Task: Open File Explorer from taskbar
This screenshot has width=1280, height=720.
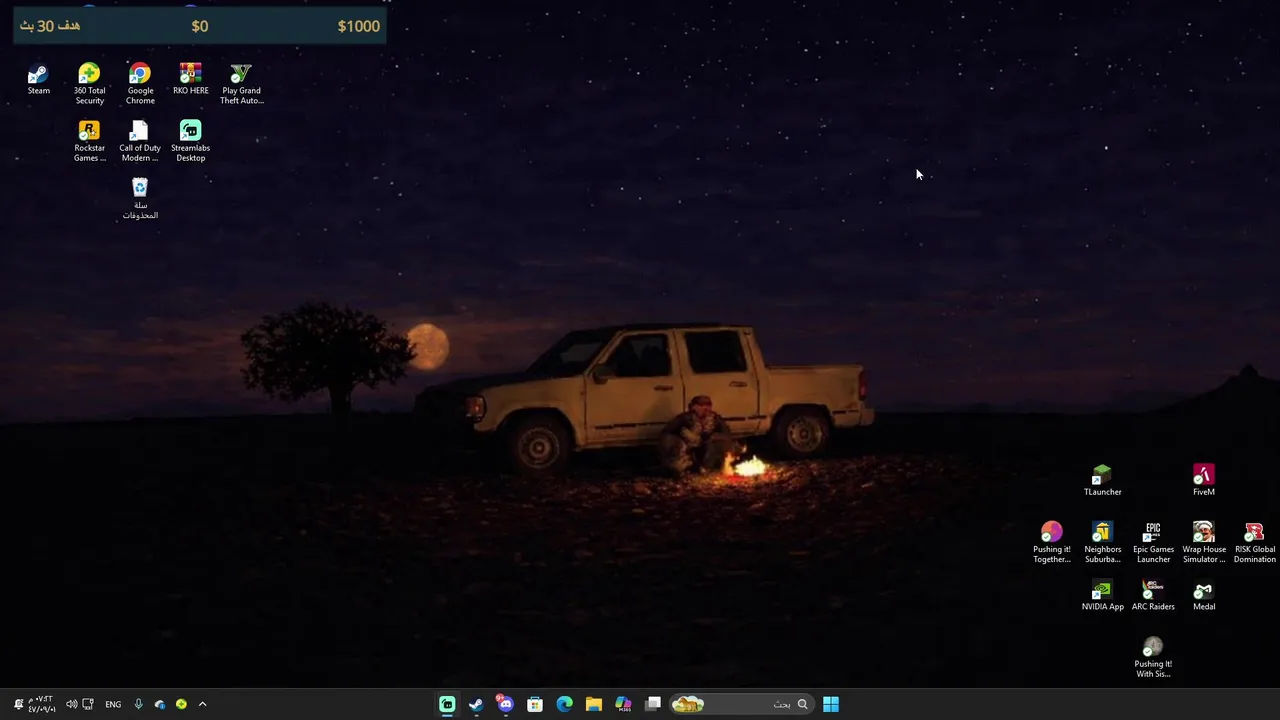Action: [x=593, y=704]
